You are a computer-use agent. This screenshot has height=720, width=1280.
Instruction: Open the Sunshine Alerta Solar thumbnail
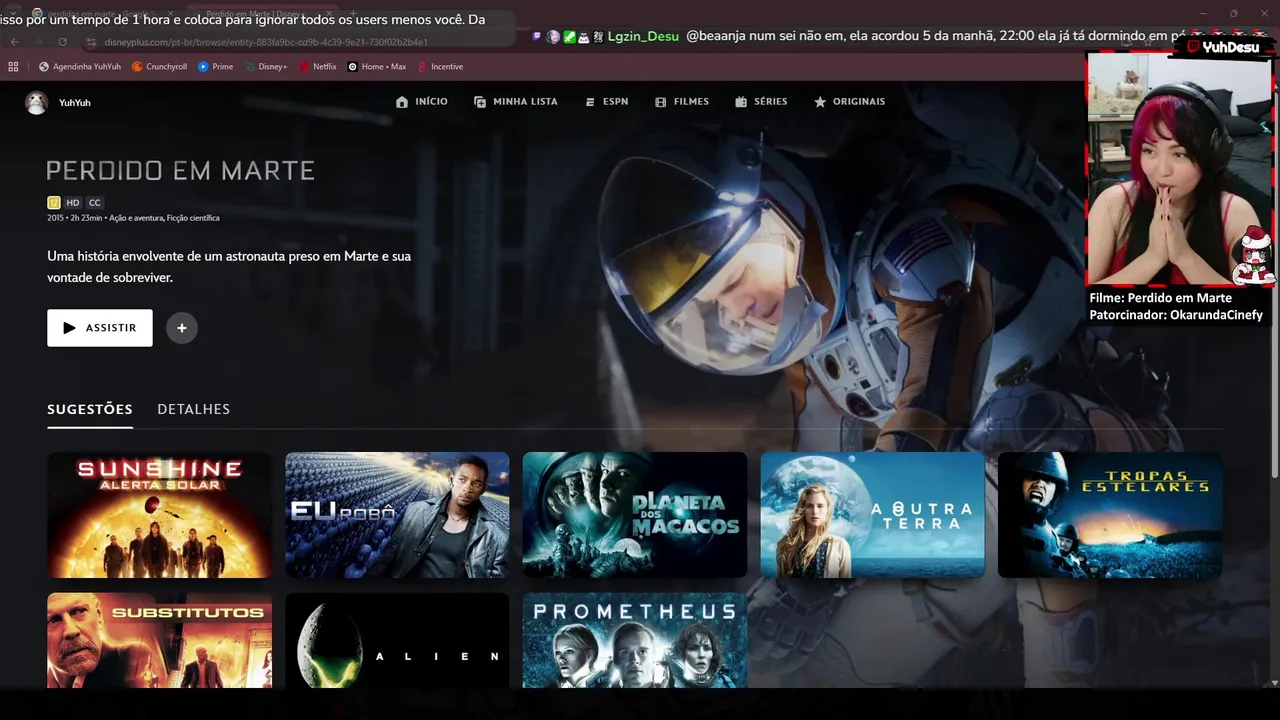159,515
